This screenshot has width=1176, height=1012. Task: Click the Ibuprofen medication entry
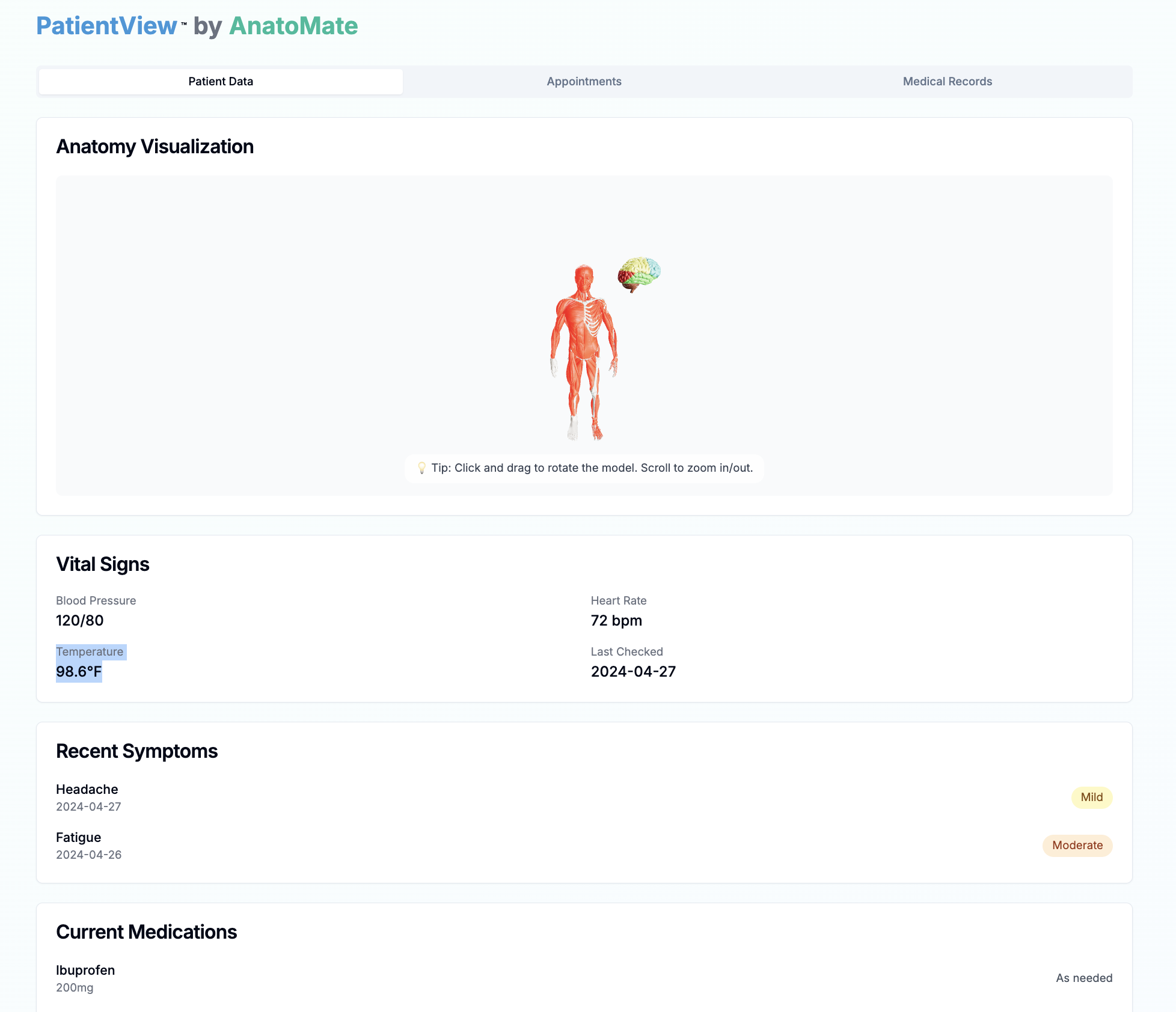pos(85,971)
